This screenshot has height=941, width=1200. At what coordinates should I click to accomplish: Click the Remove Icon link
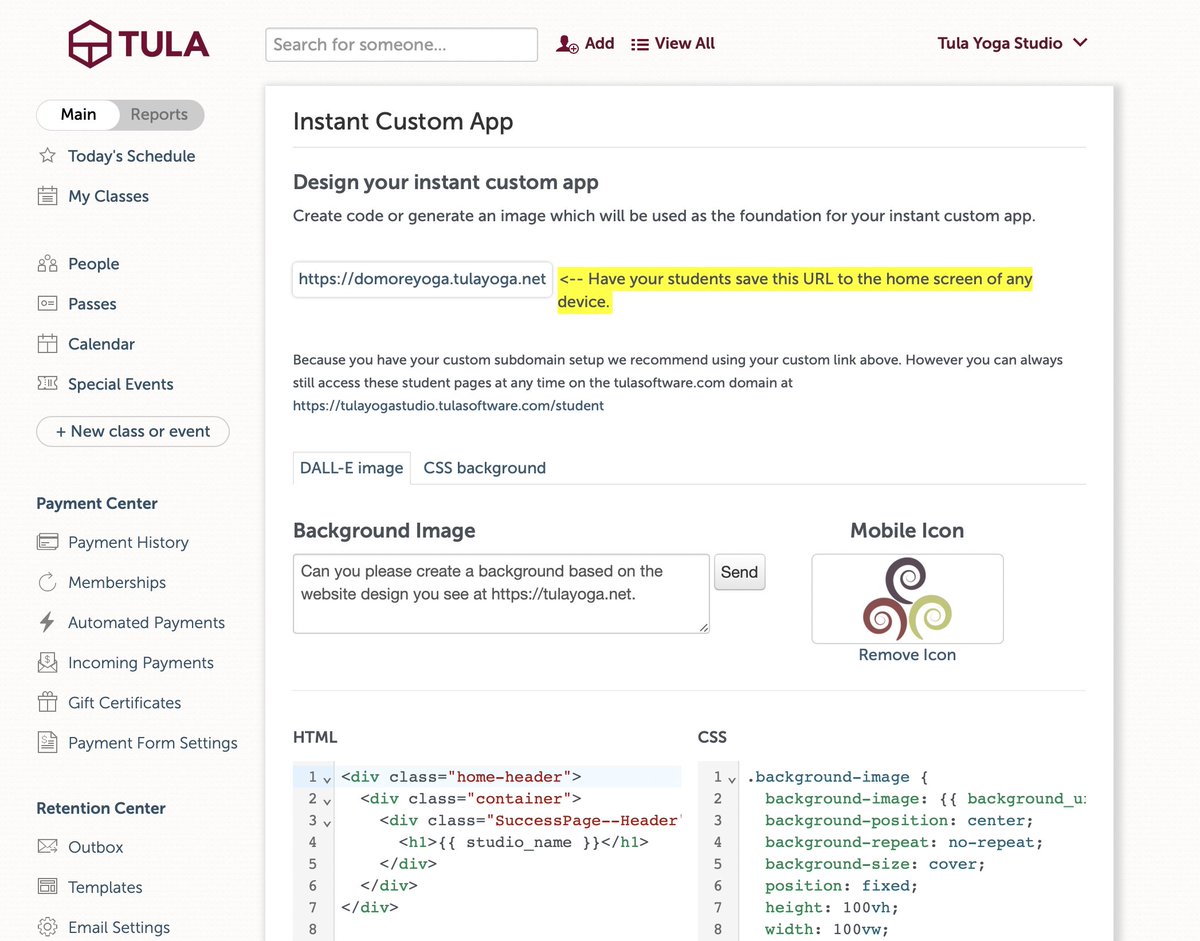906,654
